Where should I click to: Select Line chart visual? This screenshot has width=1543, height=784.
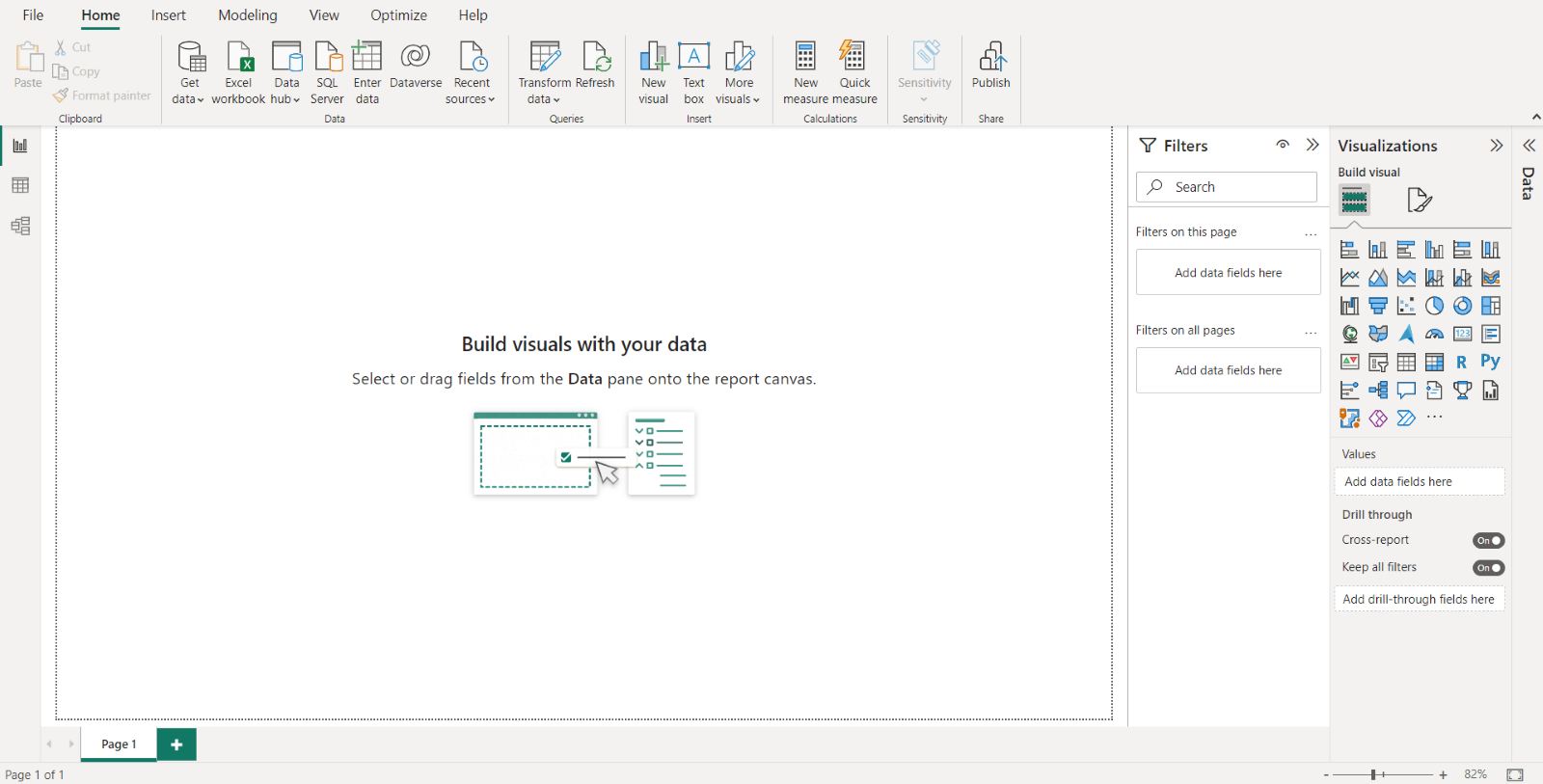(1350, 278)
